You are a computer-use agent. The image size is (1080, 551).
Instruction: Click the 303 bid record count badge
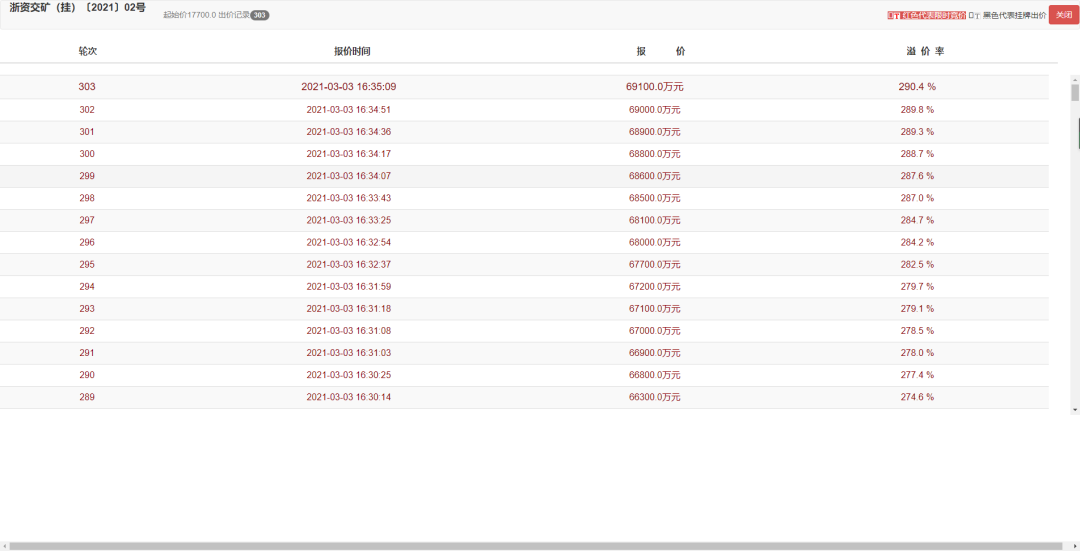tap(260, 15)
